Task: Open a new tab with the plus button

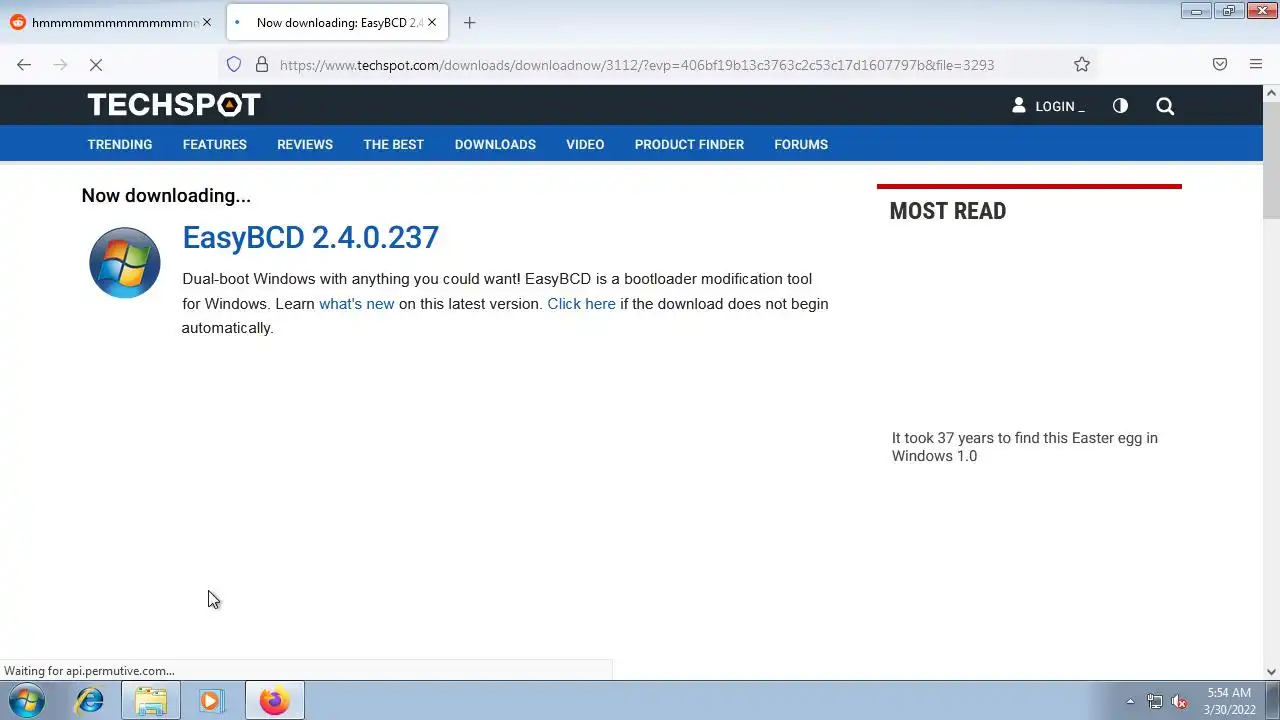Action: click(470, 22)
